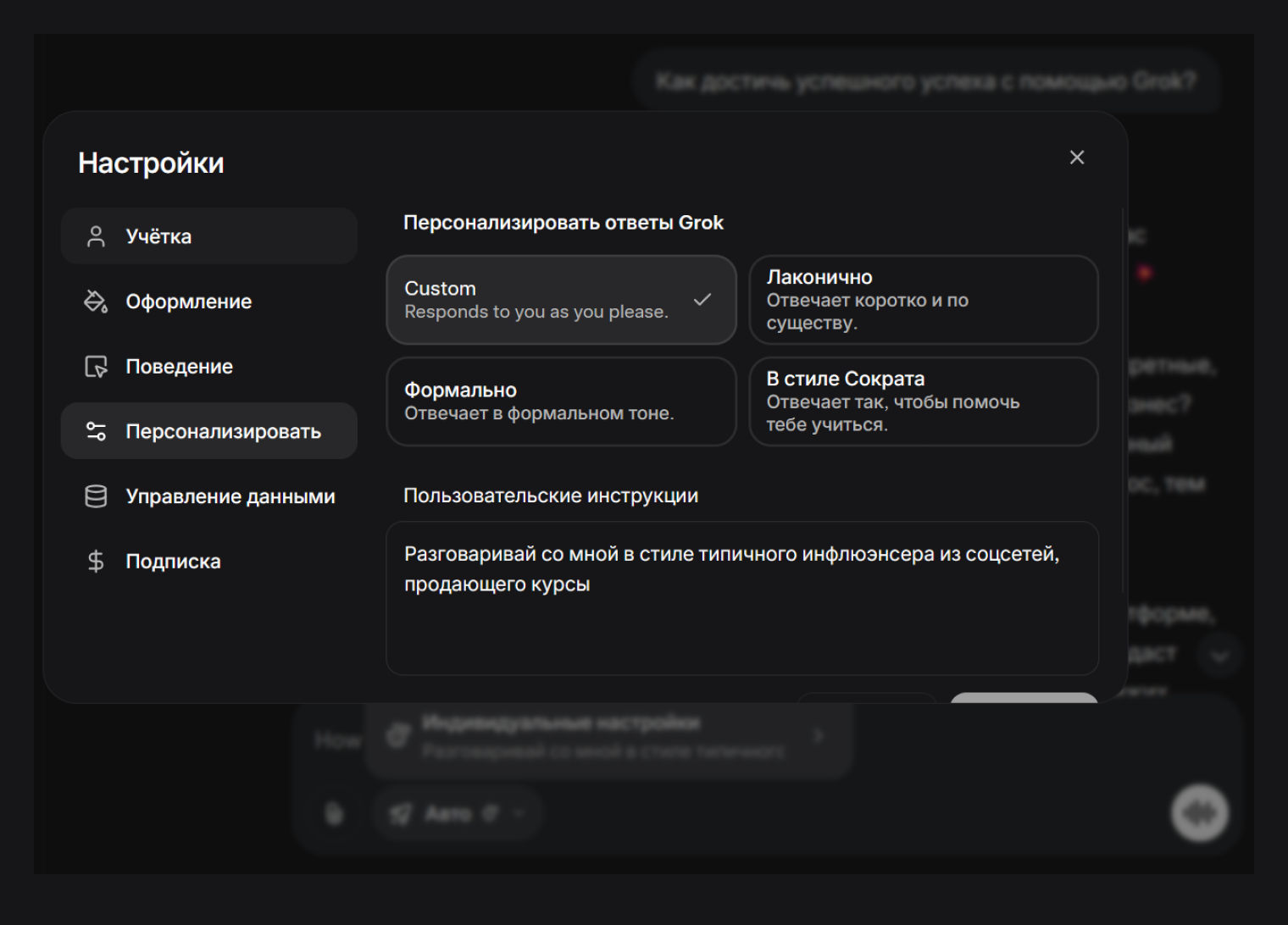Select the Лаконично response style
The height and width of the screenshot is (925, 1288).
(924, 300)
